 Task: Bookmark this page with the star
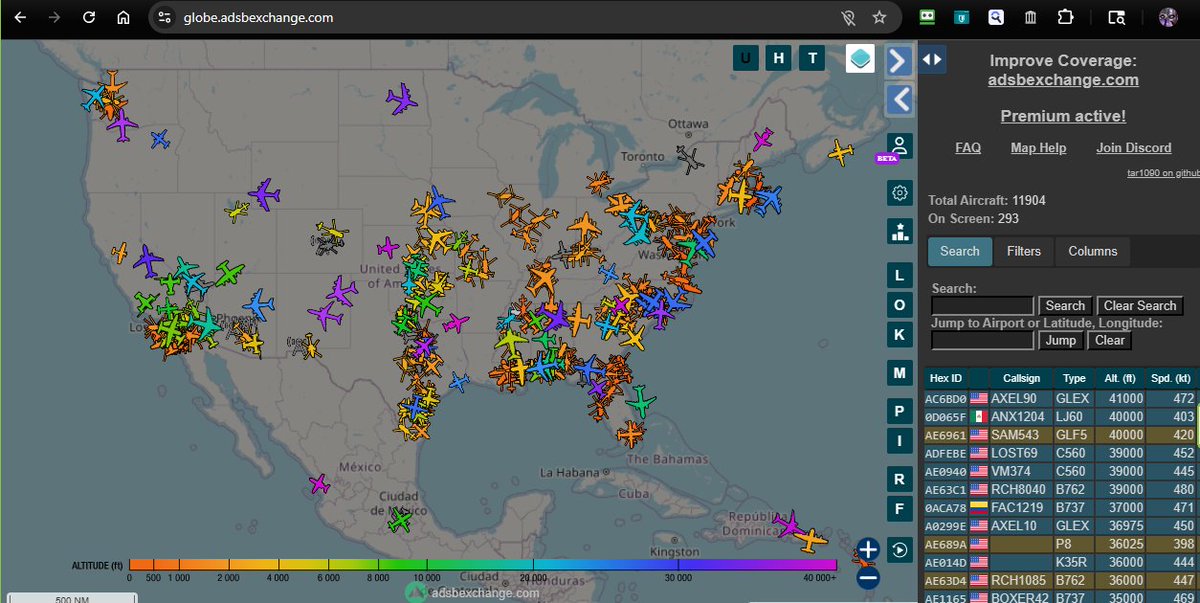point(879,17)
